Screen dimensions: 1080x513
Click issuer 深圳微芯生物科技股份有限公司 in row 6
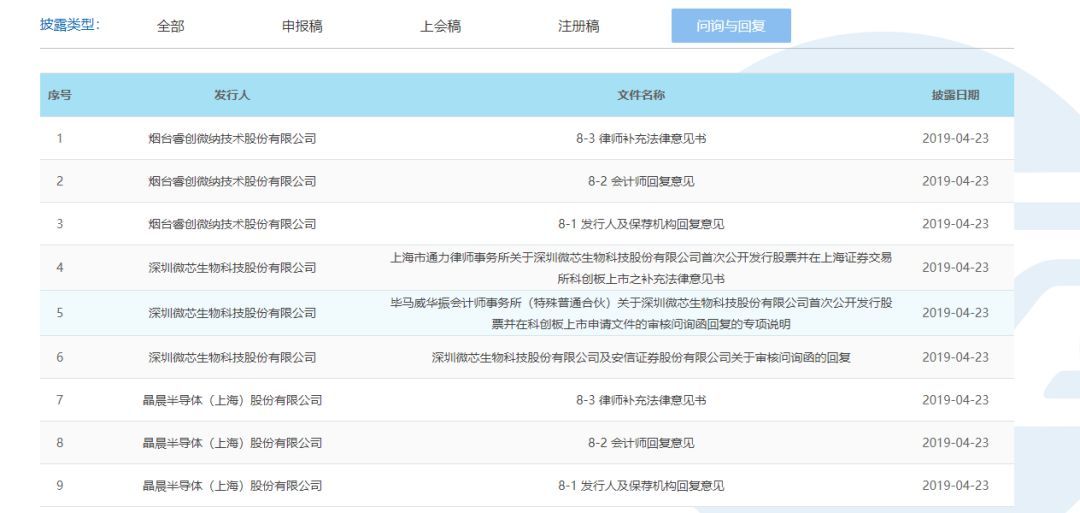[232, 357]
